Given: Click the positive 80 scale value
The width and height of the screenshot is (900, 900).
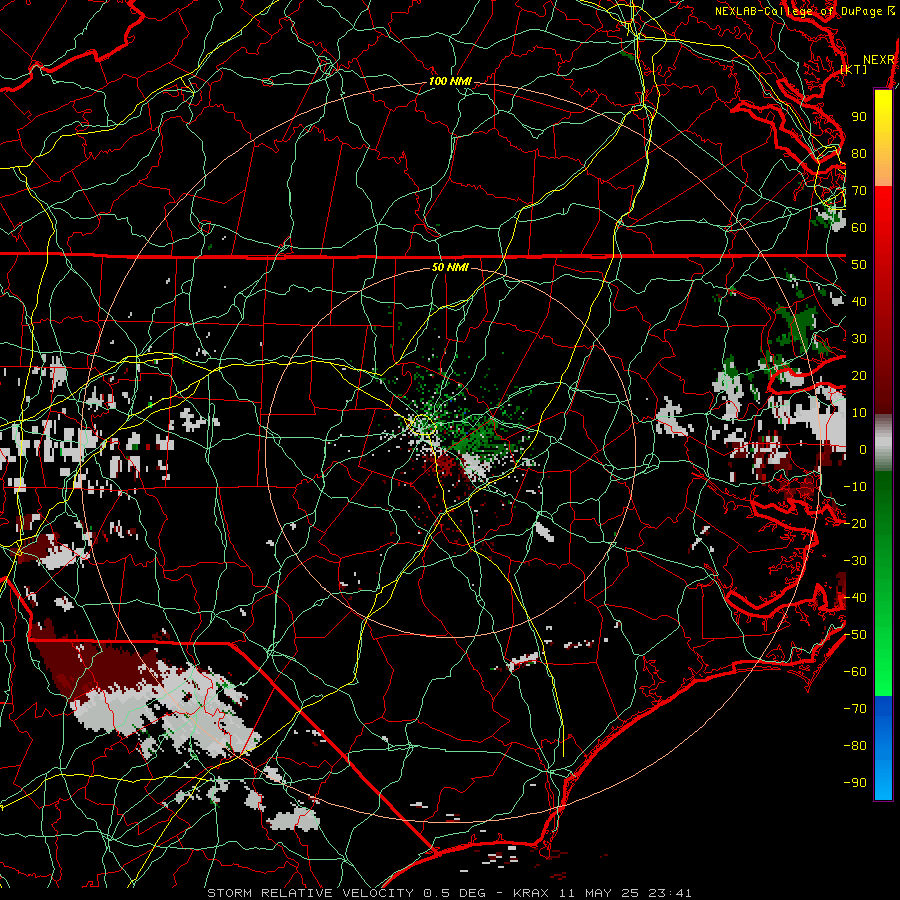Looking at the screenshot, I should (859, 154).
